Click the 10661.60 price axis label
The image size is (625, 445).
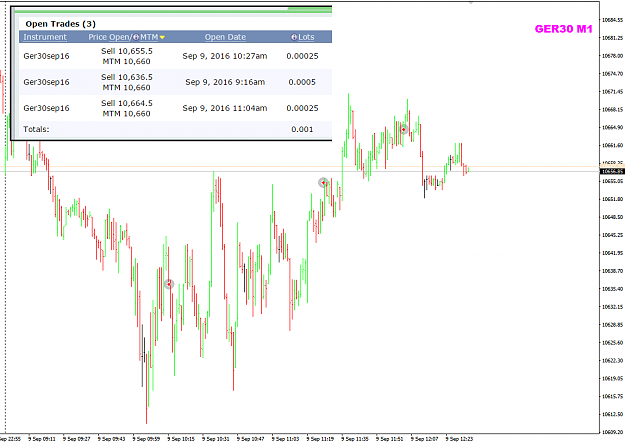coord(613,146)
